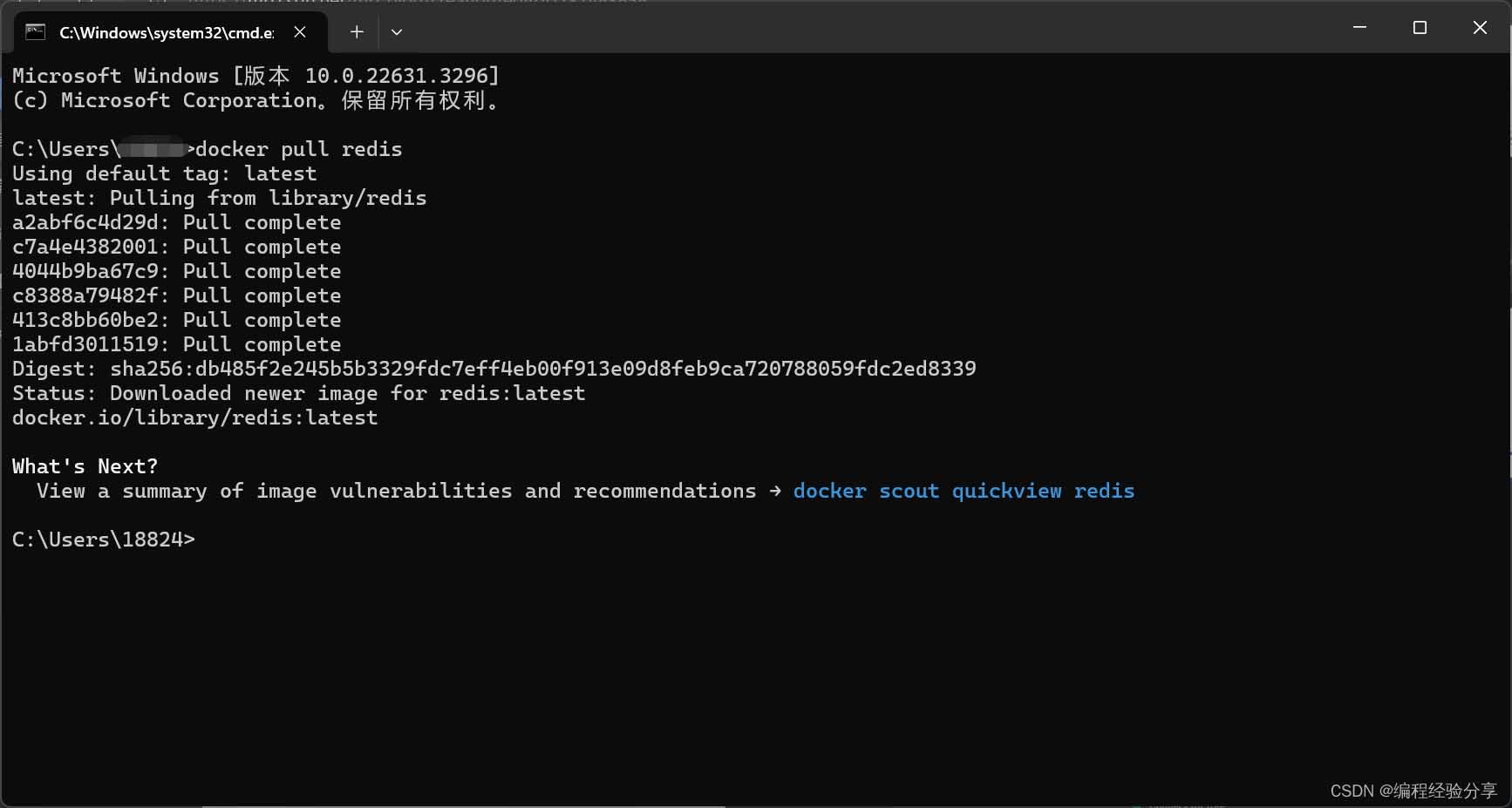Click the docker pull redis command line
This screenshot has height=808, width=1512.
tap(208, 149)
